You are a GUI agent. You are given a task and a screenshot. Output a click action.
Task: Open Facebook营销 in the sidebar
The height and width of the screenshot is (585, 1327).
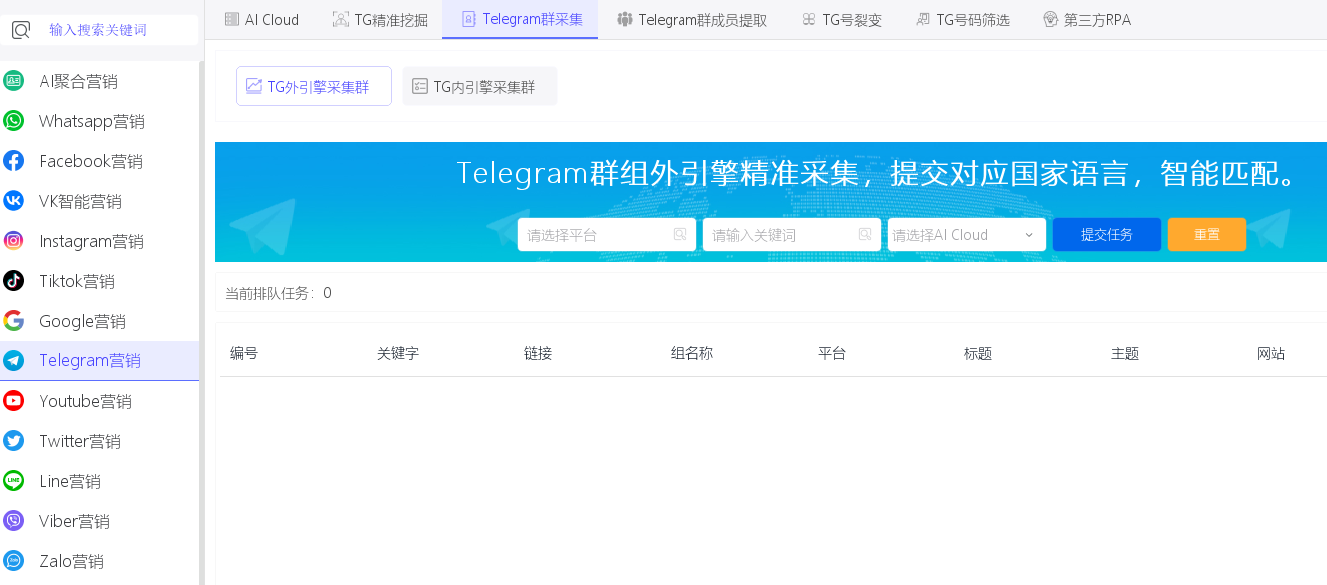coord(100,161)
